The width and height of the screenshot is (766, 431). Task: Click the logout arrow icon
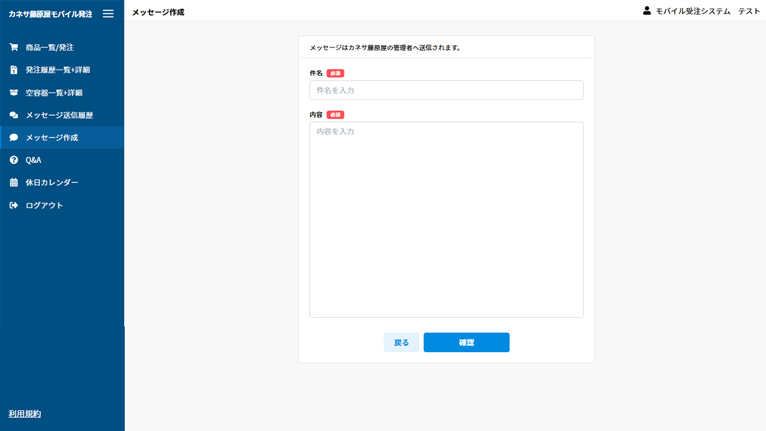[14, 205]
